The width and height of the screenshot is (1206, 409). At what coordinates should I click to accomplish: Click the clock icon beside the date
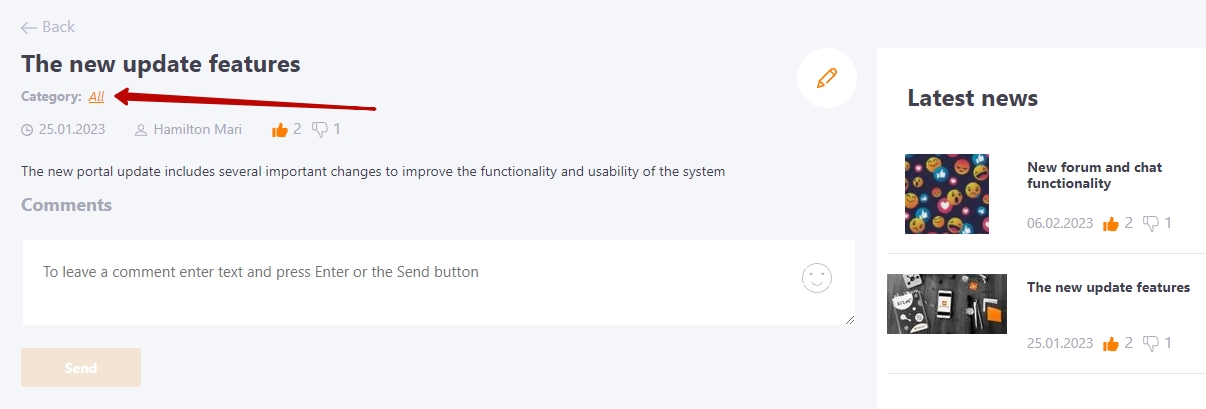tap(27, 130)
